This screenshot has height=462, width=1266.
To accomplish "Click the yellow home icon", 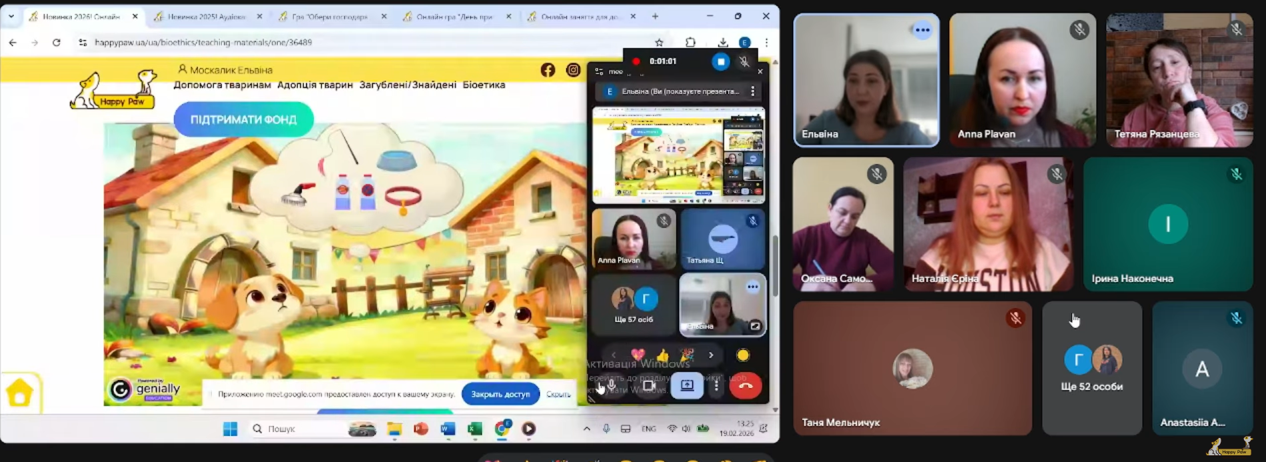I will click(19, 393).
